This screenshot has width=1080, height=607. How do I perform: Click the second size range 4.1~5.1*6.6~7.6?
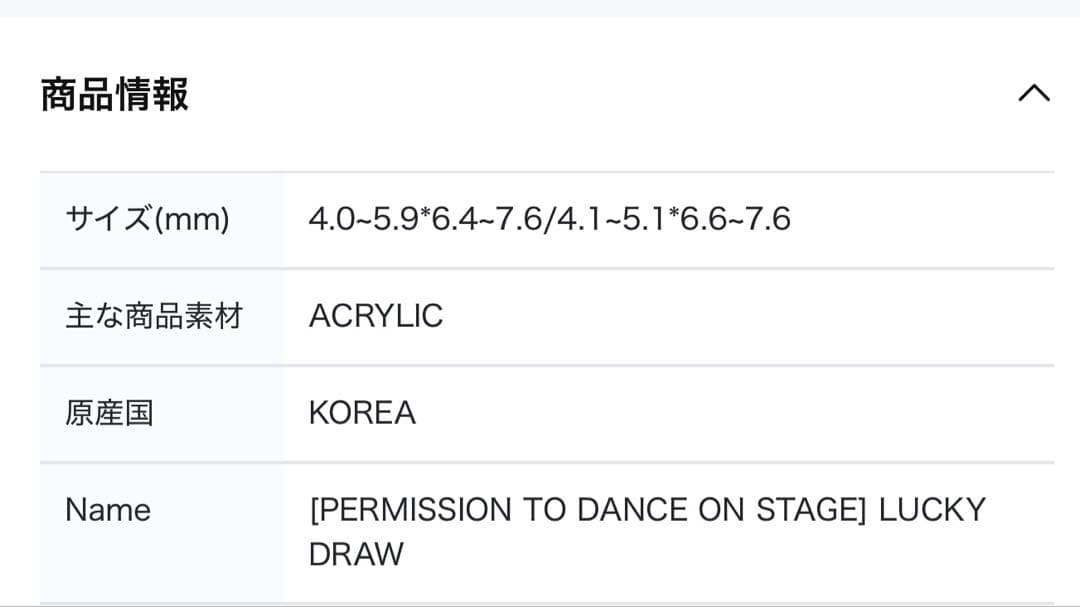(x=673, y=218)
